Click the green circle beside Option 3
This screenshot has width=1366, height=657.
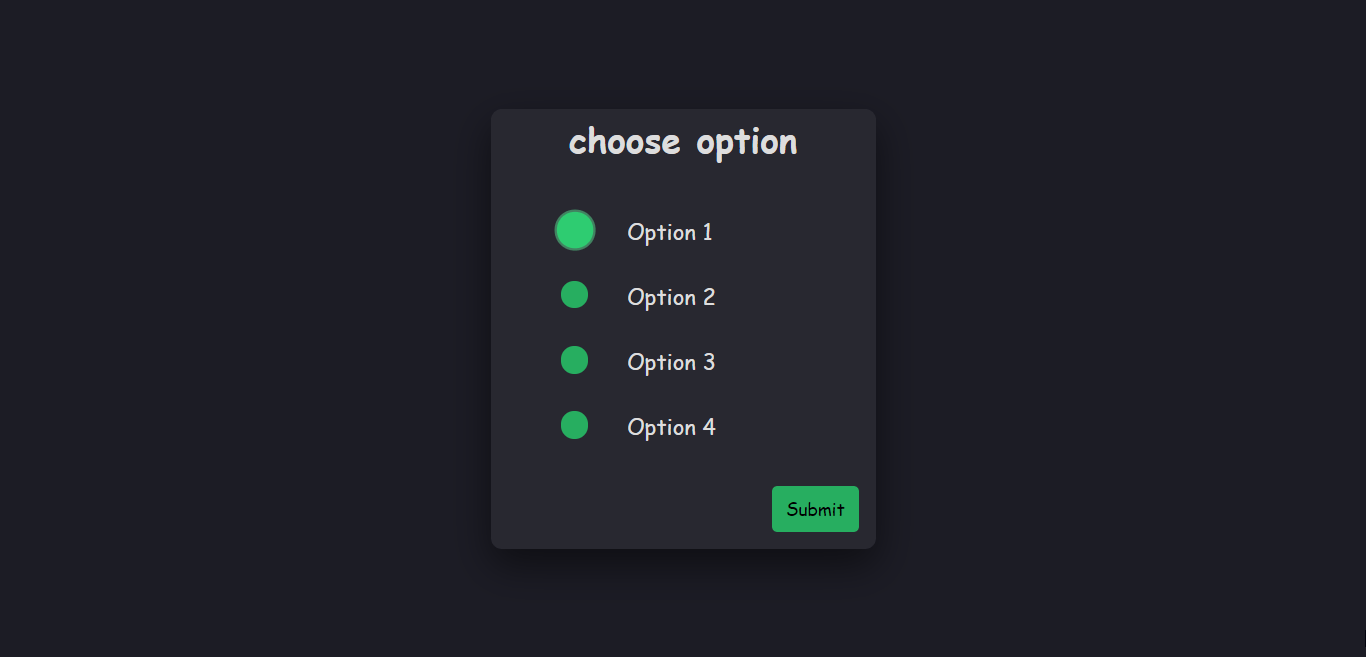tap(575, 359)
